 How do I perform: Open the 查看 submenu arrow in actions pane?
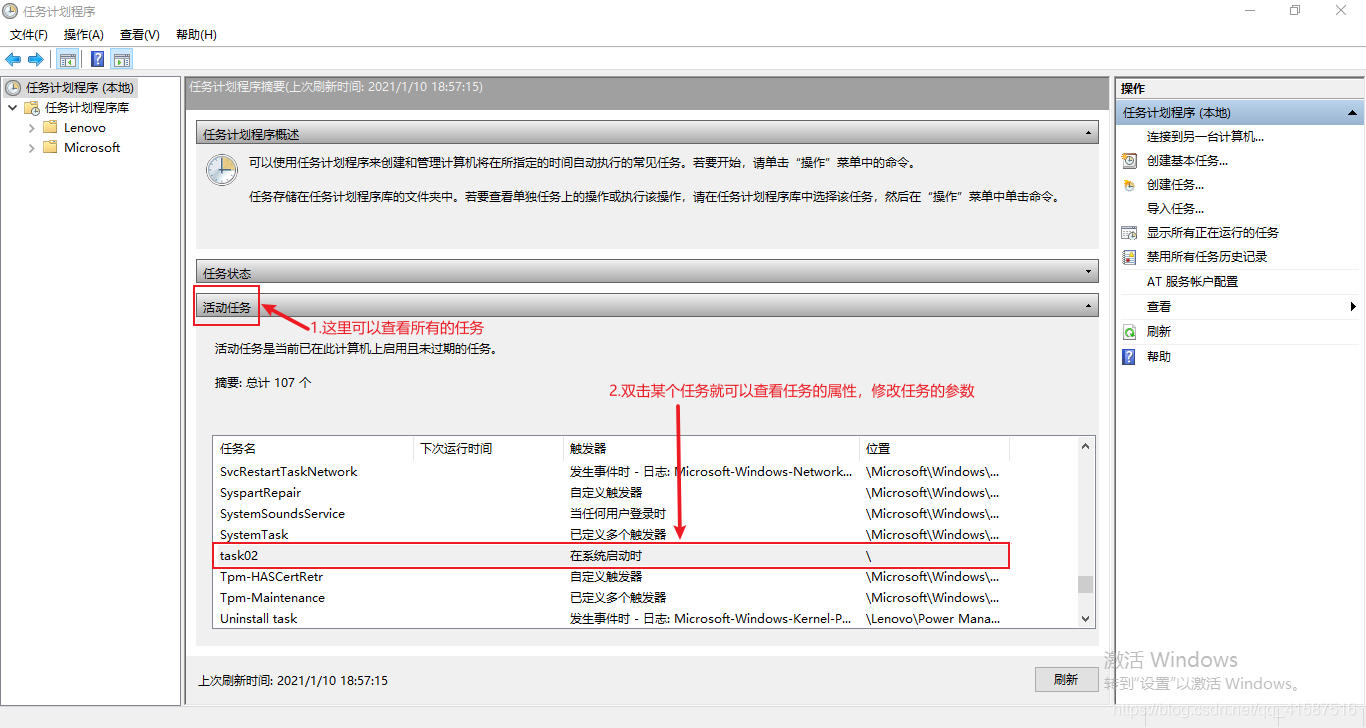tap(1353, 307)
